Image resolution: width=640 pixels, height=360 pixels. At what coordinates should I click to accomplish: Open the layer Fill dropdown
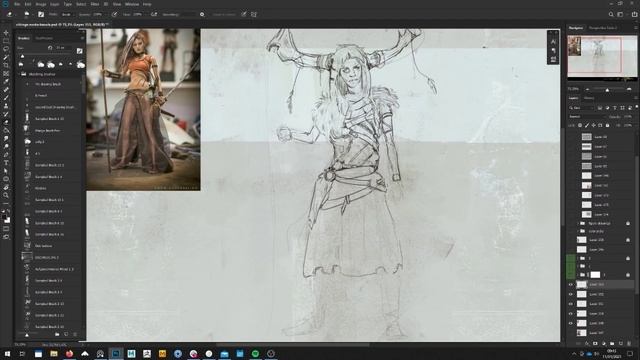pyautogui.click(x=628, y=125)
